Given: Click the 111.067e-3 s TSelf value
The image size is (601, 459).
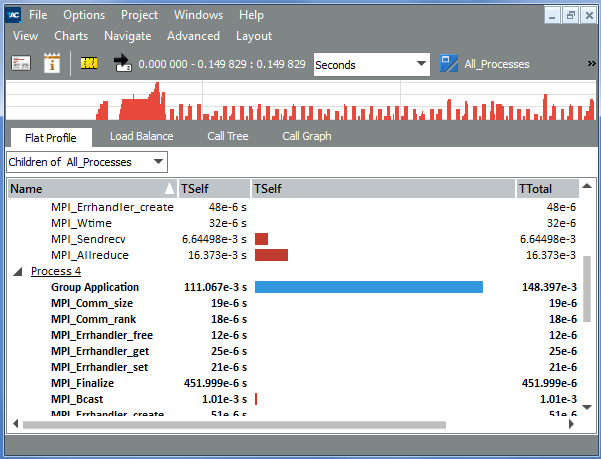Looking at the screenshot, I should [215, 287].
